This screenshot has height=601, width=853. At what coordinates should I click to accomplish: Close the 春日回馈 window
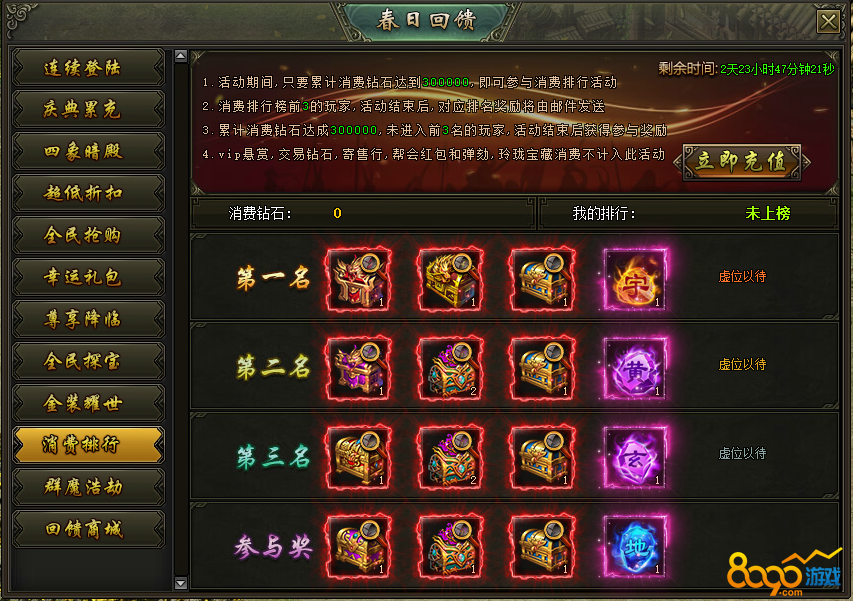point(828,22)
